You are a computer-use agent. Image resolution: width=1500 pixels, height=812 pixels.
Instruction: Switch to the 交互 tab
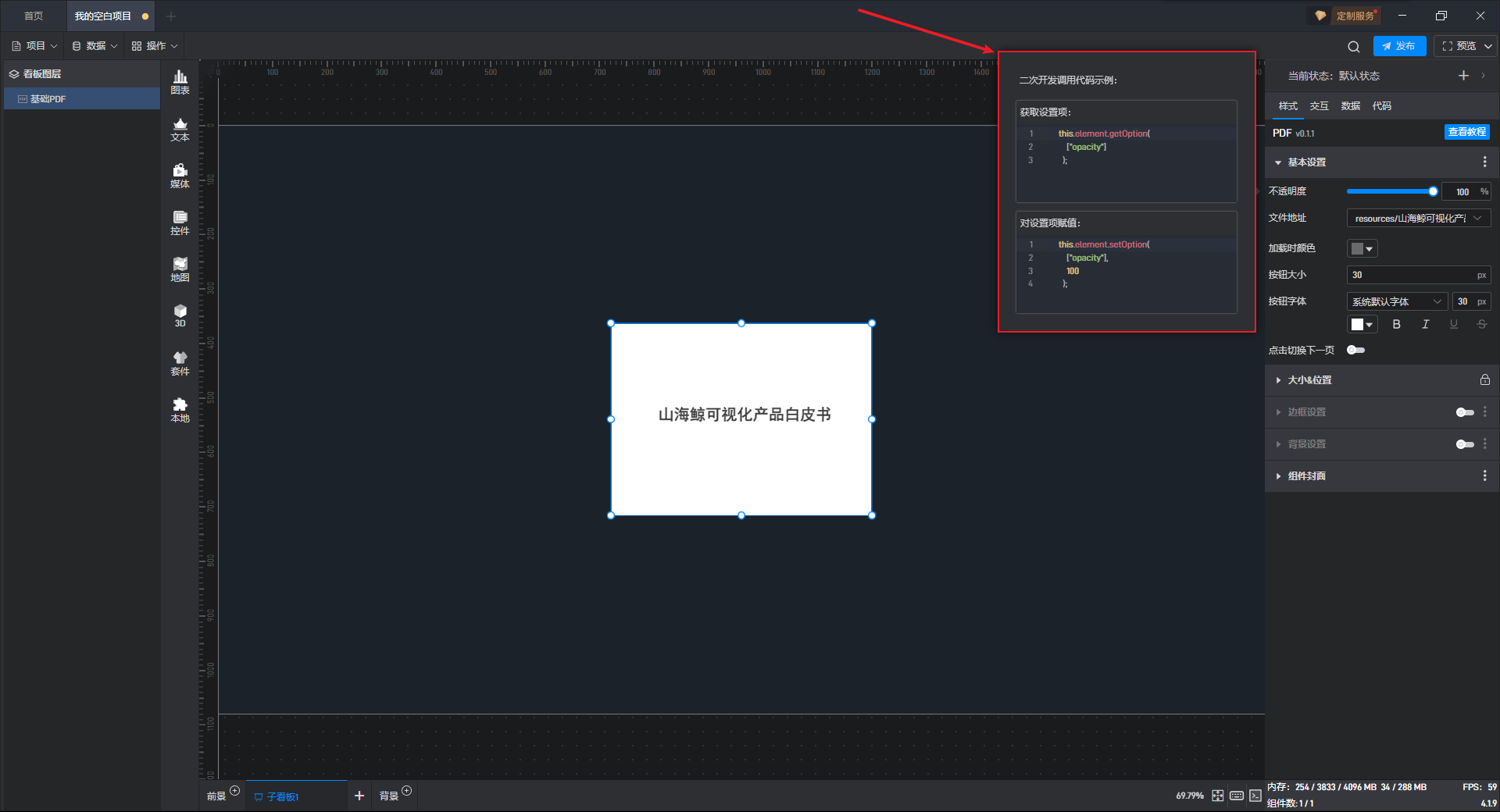[1319, 106]
